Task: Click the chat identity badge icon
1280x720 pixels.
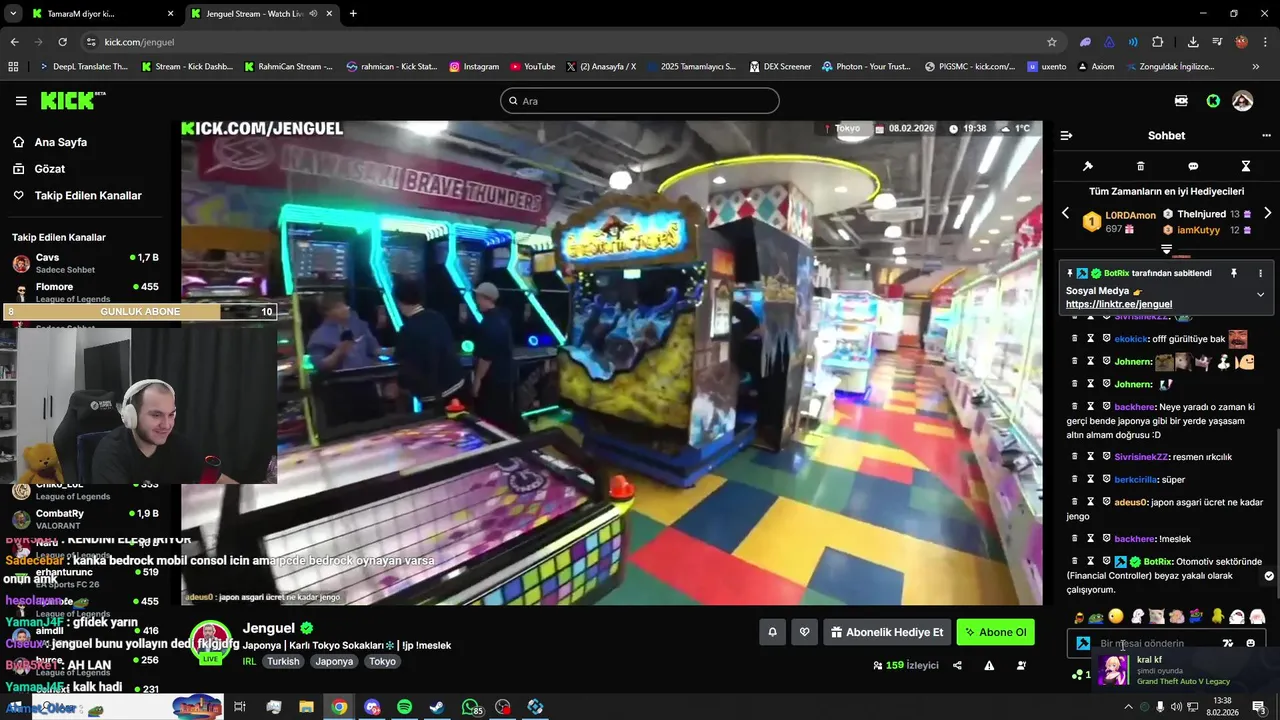Action: click(1083, 643)
